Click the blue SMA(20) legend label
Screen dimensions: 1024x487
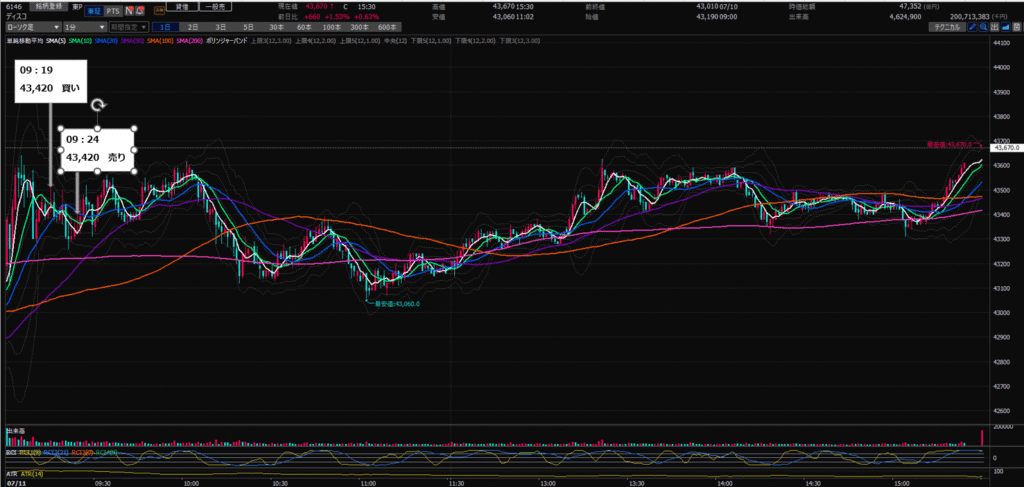[x=106, y=41]
